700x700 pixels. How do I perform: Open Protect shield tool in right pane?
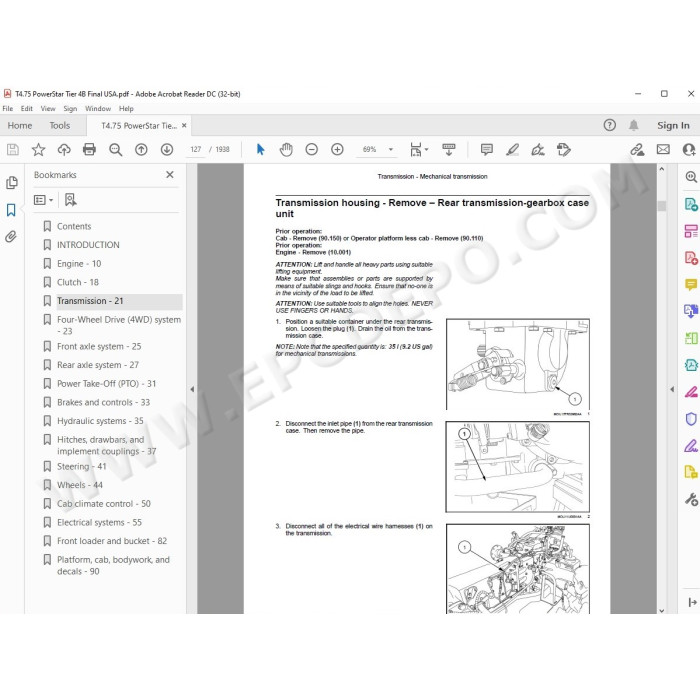(x=691, y=419)
